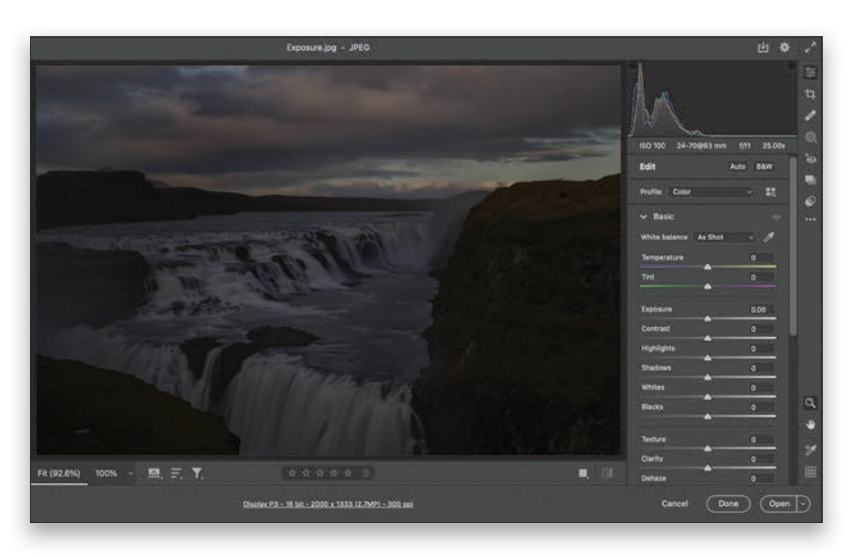The width and height of the screenshot is (852, 558).
Task: Select the Hand tool
Action: [x=810, y=424]
